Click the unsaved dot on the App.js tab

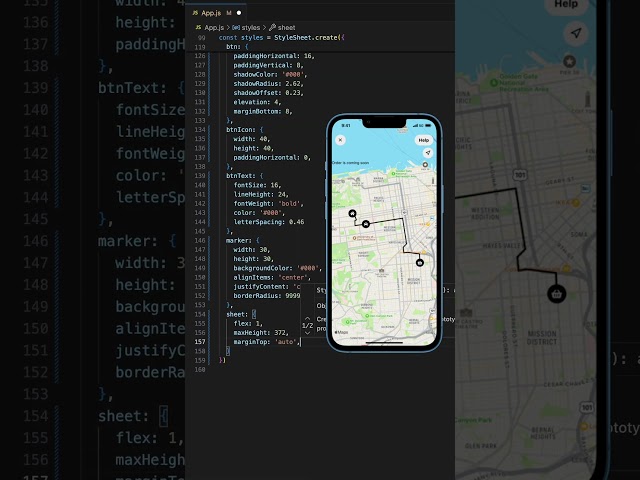tap(239, 13)
